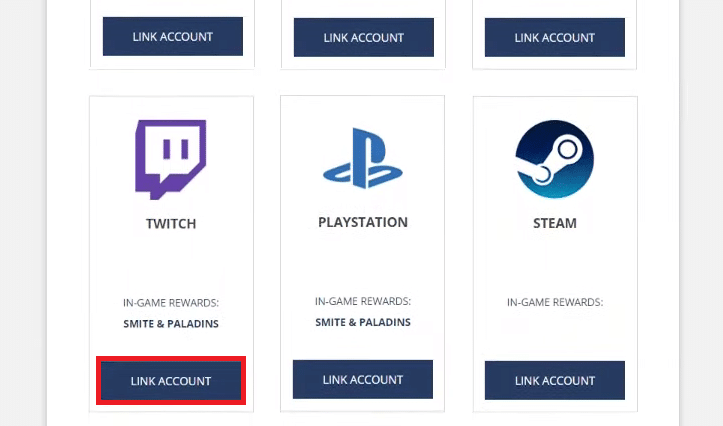Select the TWITCH heading text
The image size is (723, 426).
[171, 224]
